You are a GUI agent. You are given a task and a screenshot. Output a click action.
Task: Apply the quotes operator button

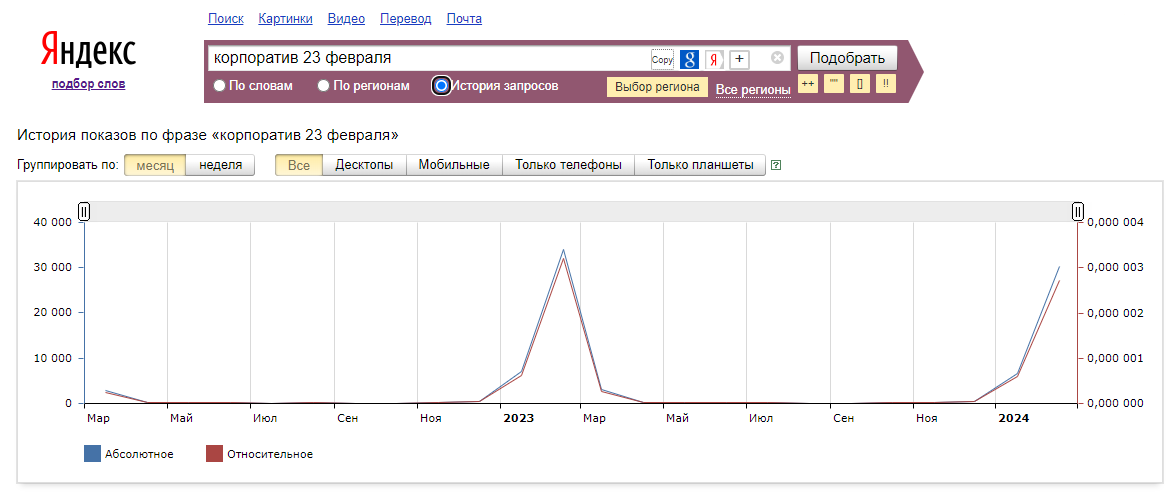pos(834,84)
